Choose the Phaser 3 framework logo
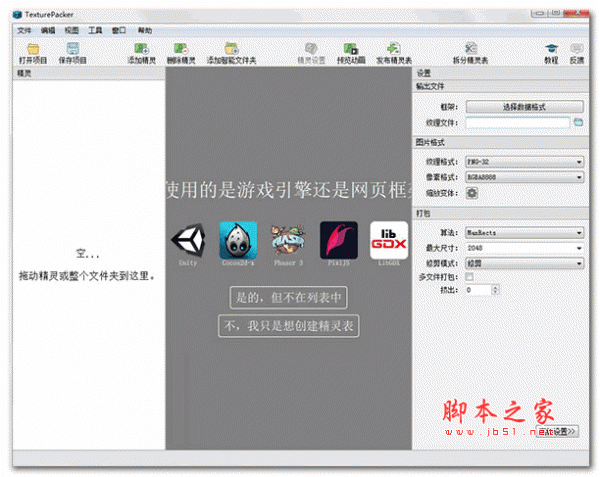 pyautogui.click(x=288, y=241)
